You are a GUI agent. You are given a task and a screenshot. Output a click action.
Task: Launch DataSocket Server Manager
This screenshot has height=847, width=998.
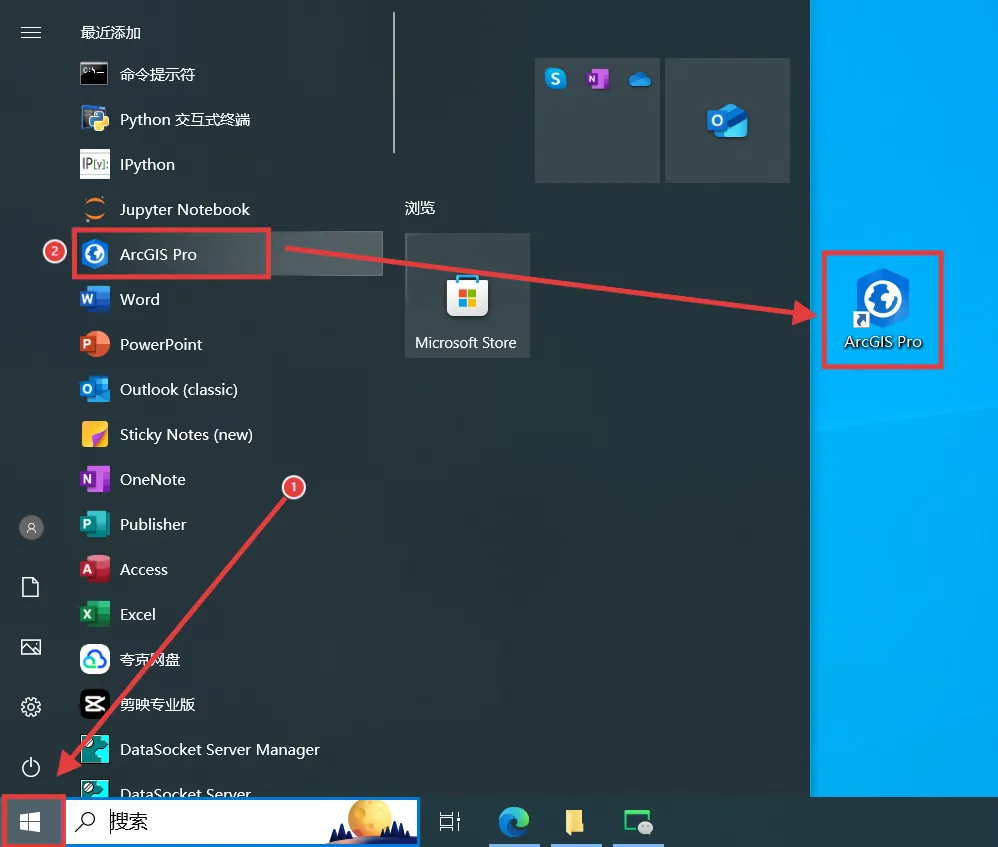click(229, 750)
